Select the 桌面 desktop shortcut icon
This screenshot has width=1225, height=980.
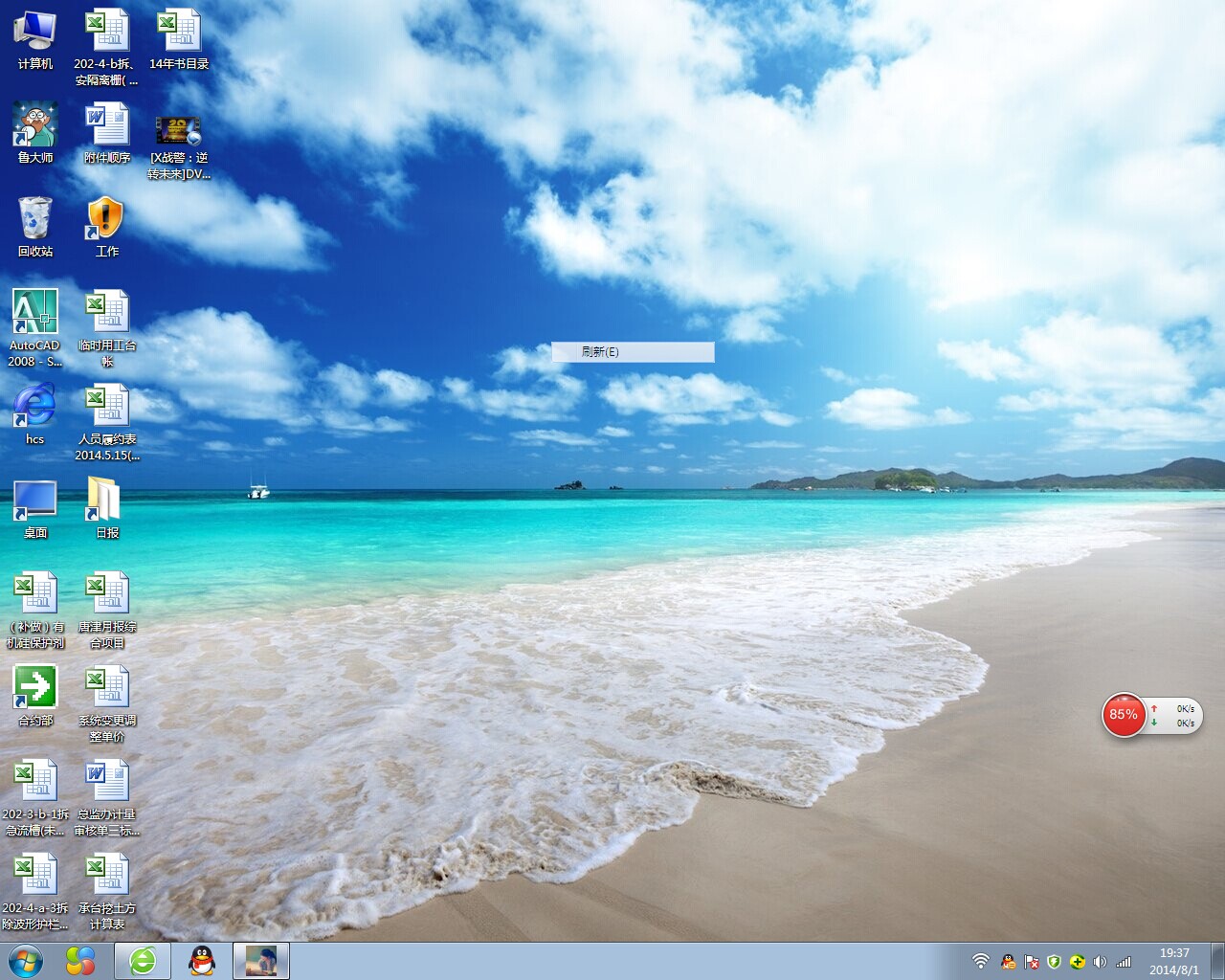35,509
